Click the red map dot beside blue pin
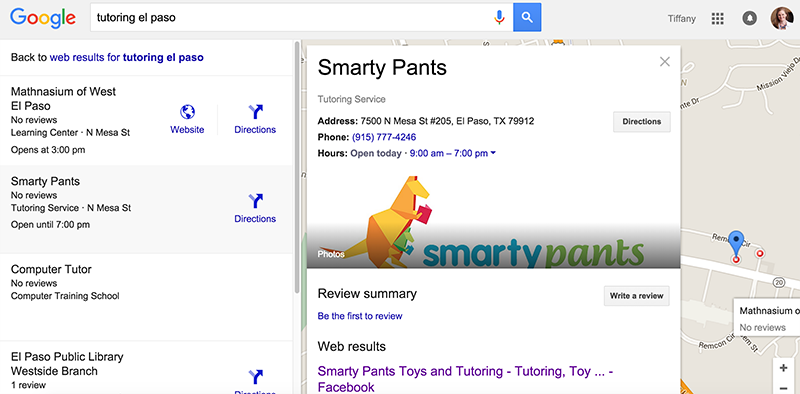Screen dimensions: 800x394 [760, 253]
